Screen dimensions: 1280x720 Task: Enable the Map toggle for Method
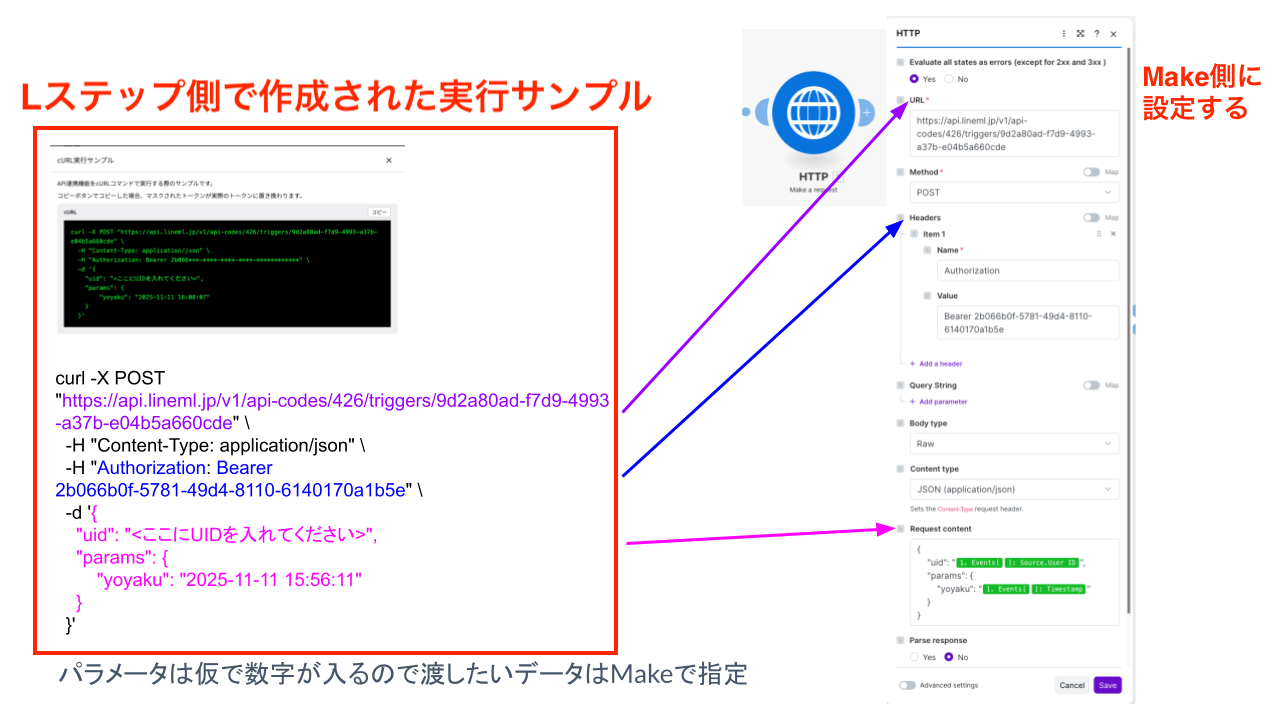pyautogui.click(x=1092, y=171)
